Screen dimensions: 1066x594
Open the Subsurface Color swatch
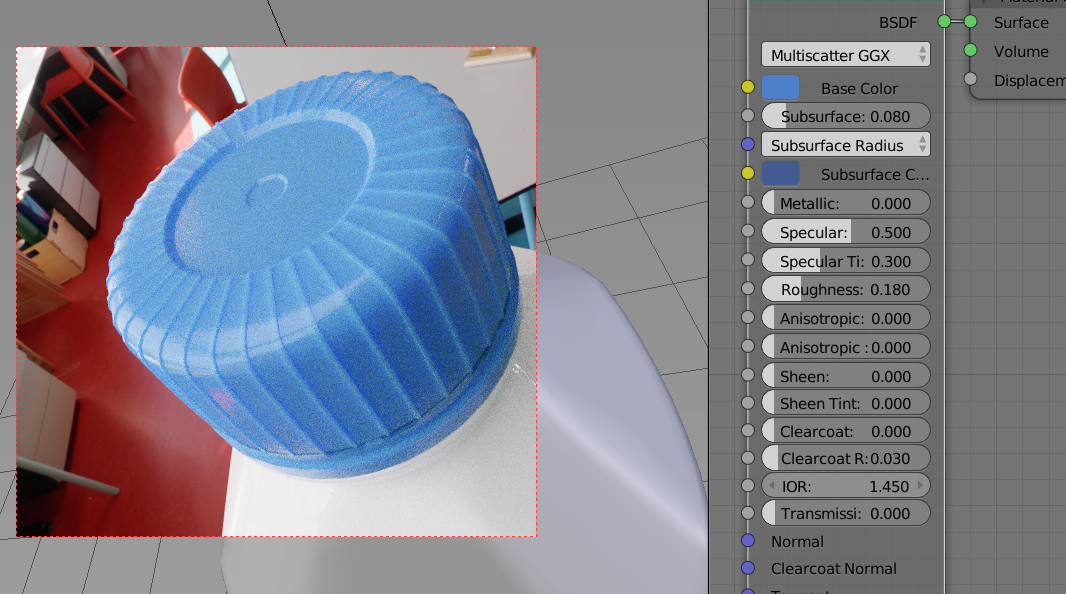click(780, 174)
